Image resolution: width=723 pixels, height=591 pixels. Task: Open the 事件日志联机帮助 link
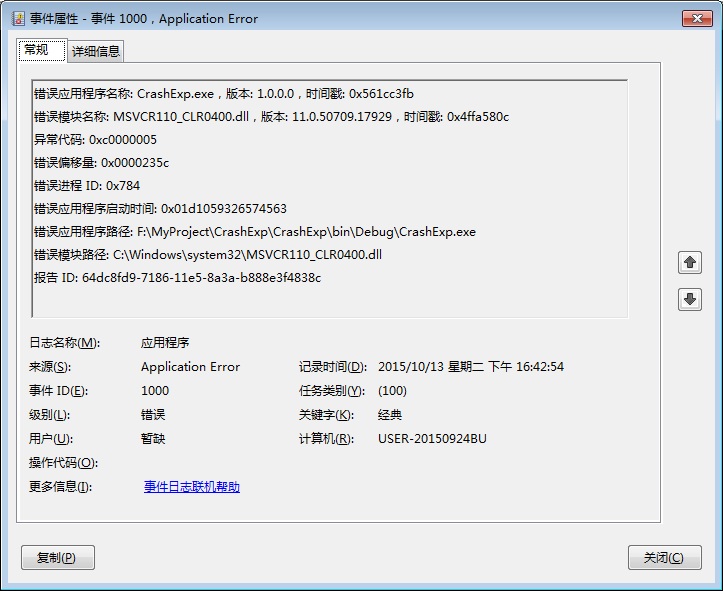point(192,487)
